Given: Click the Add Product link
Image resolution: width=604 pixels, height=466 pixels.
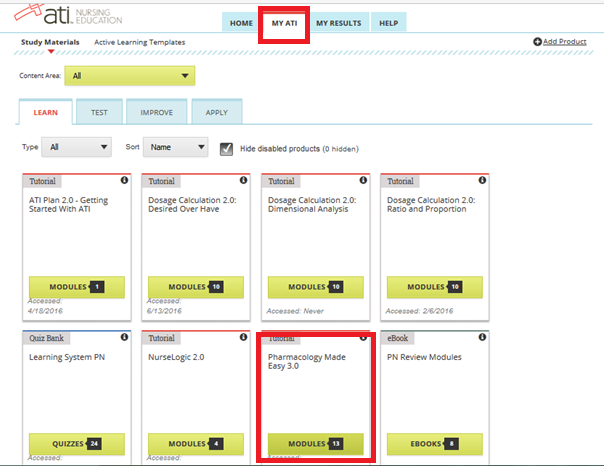Looking at the screenshot, I should [564, 42].
